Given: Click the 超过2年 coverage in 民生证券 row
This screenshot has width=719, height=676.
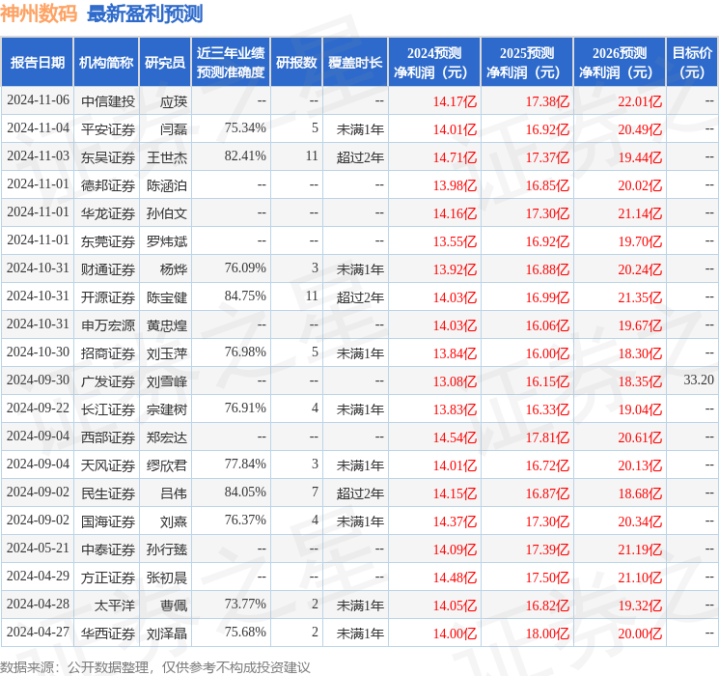Looking at the screenshot, I should 360,493.
